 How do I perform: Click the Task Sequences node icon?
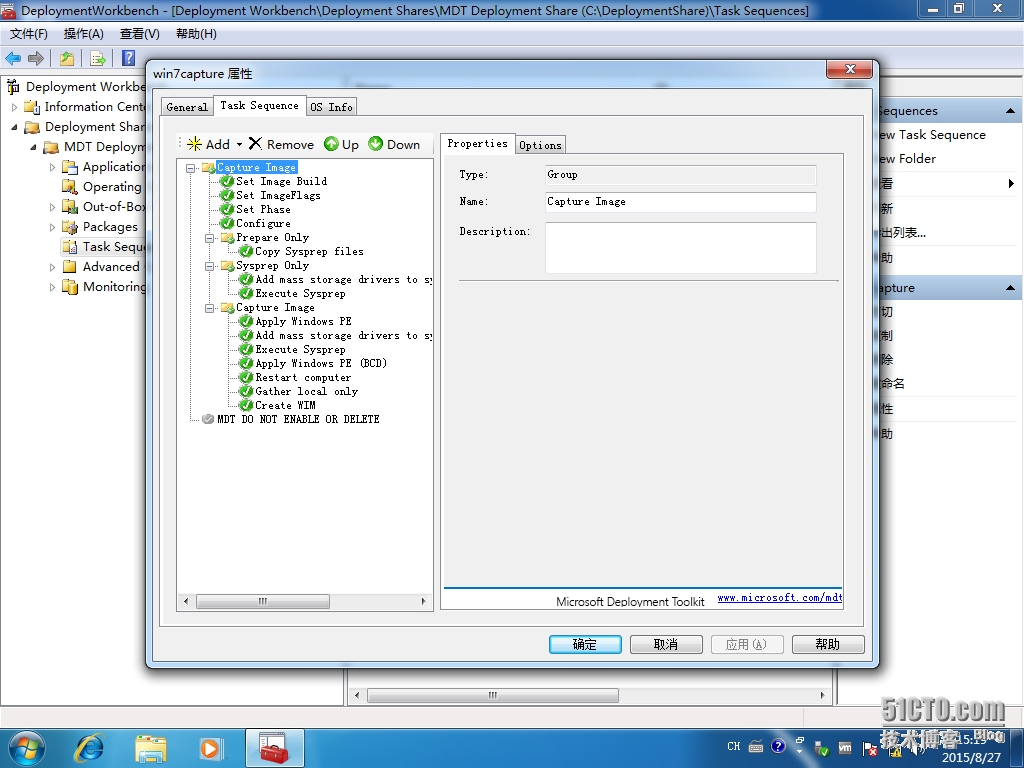point(70,247)
